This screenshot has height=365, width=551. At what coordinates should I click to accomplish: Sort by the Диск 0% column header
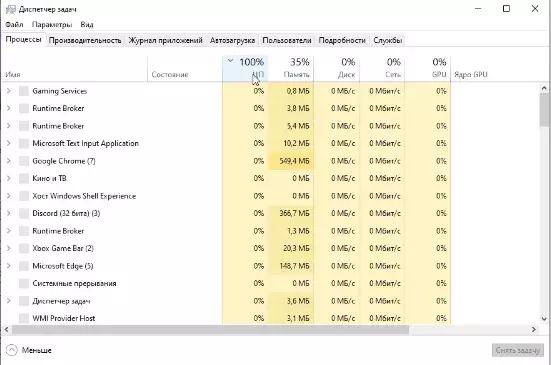click(x=337, y=69)
